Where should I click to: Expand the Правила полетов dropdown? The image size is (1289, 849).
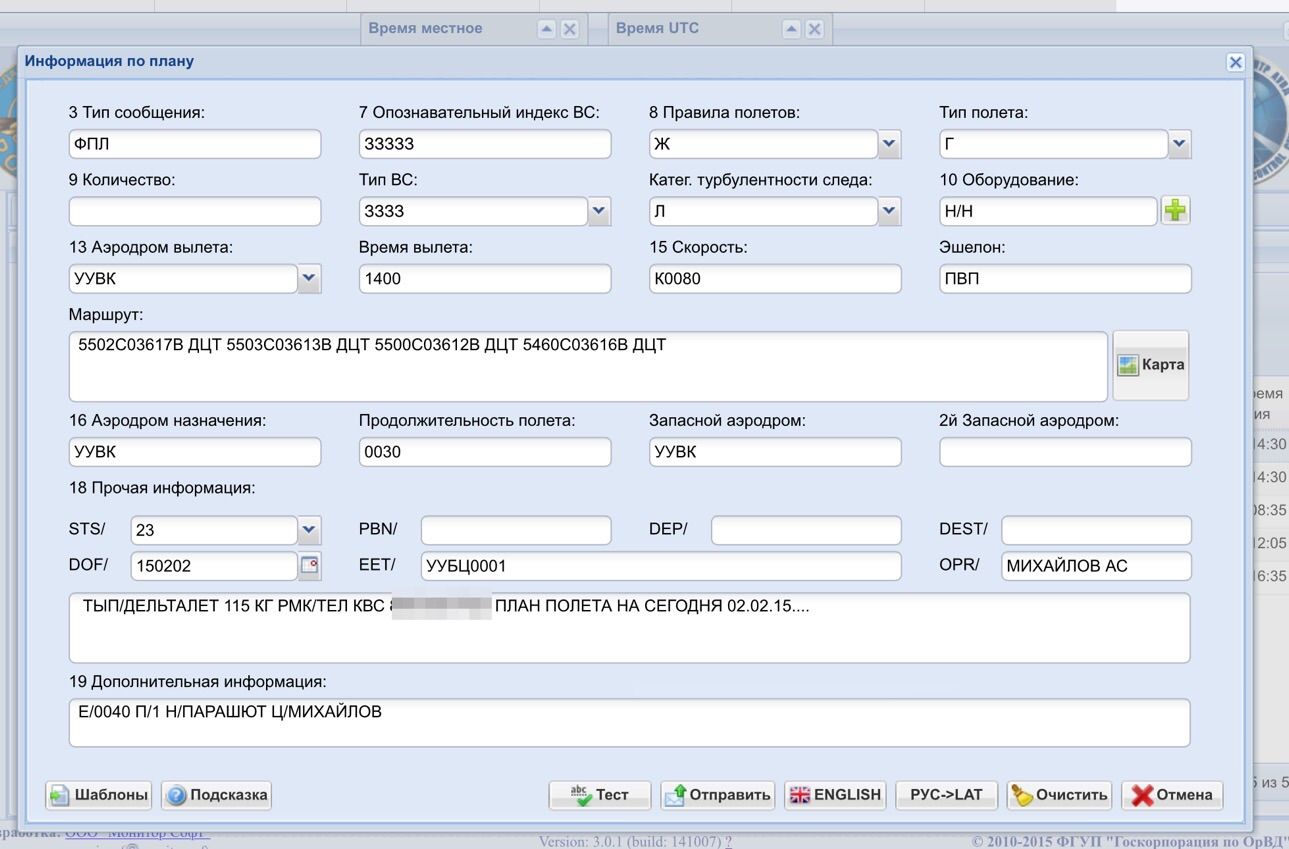(x=890, y=144)
